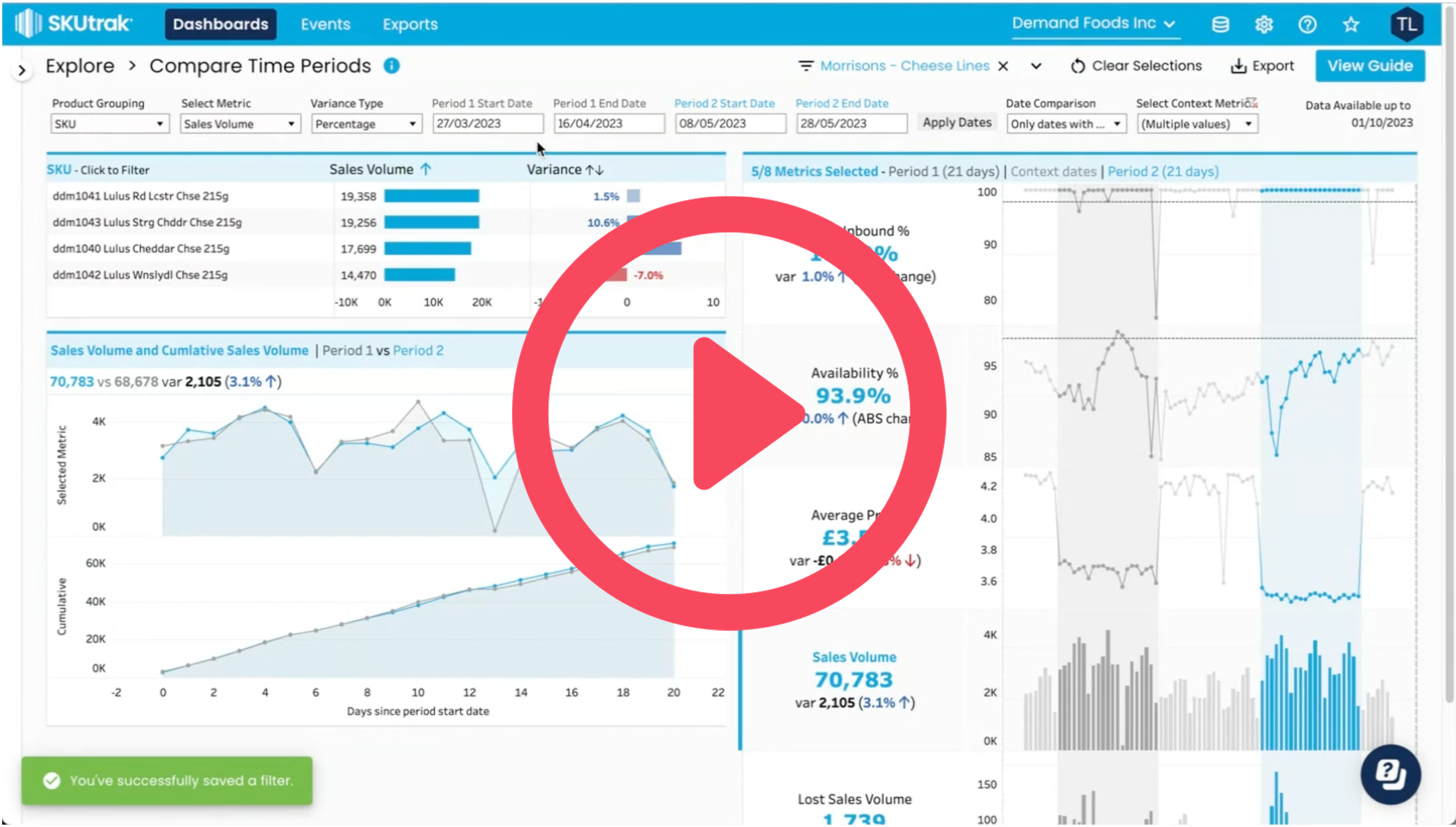Click the Context dates label

[1053, 172]
